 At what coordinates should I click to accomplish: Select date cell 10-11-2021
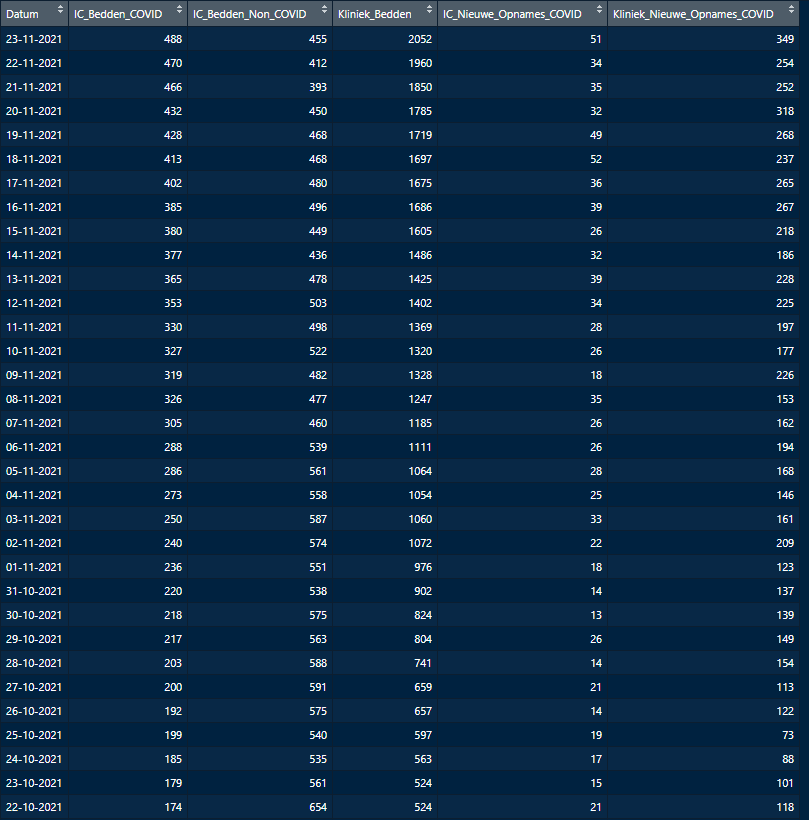tap(33, 351)
